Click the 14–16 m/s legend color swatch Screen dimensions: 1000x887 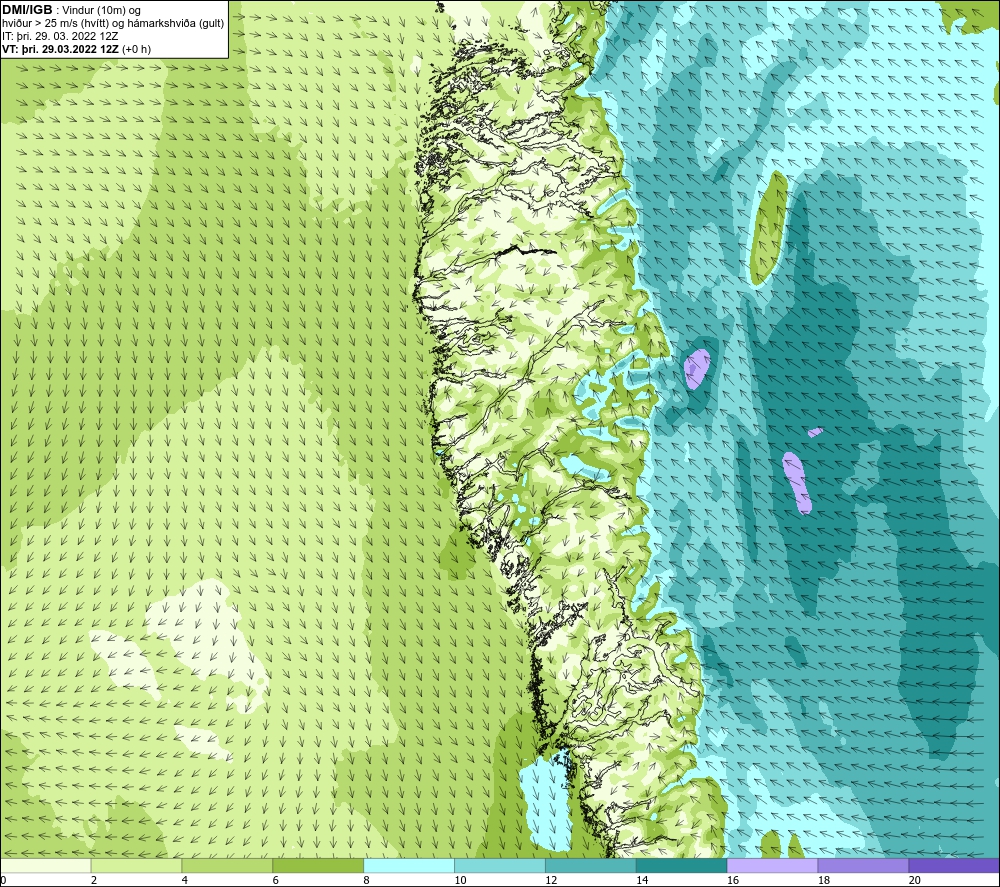tap(681, 865)
